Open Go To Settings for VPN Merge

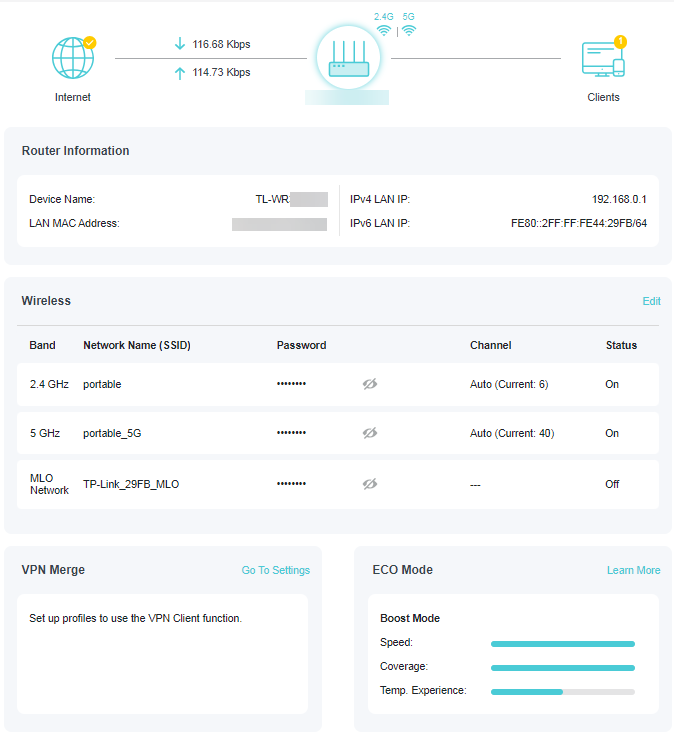[x=276, y=570]
